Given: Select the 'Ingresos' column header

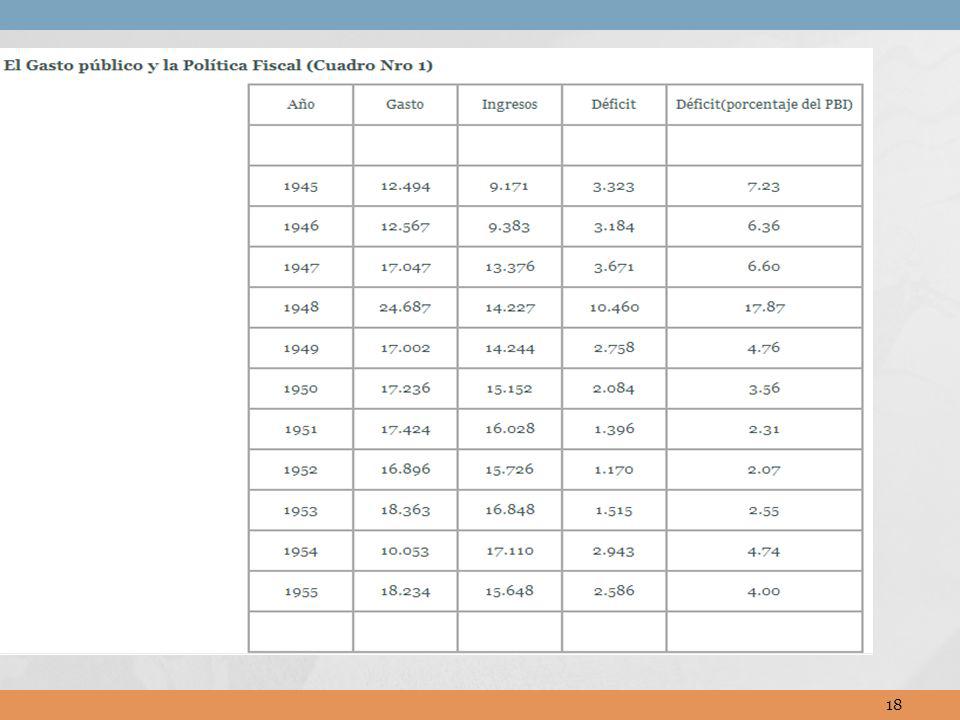Looking at the screenshot, I should click(509, 105).
